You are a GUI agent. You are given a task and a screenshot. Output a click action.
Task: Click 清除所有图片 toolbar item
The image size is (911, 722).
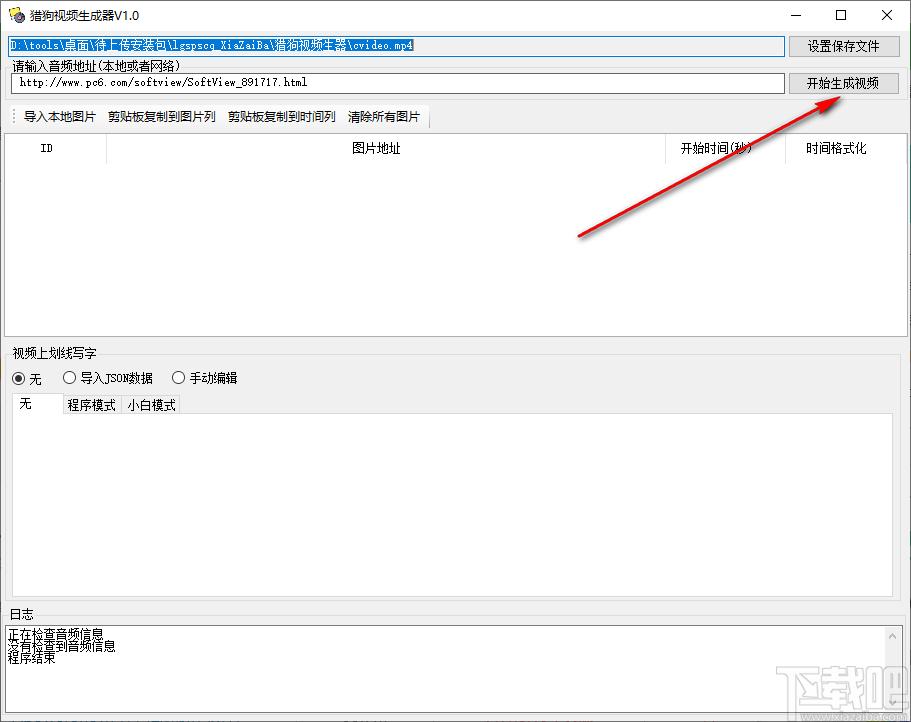tap(384, 117)
